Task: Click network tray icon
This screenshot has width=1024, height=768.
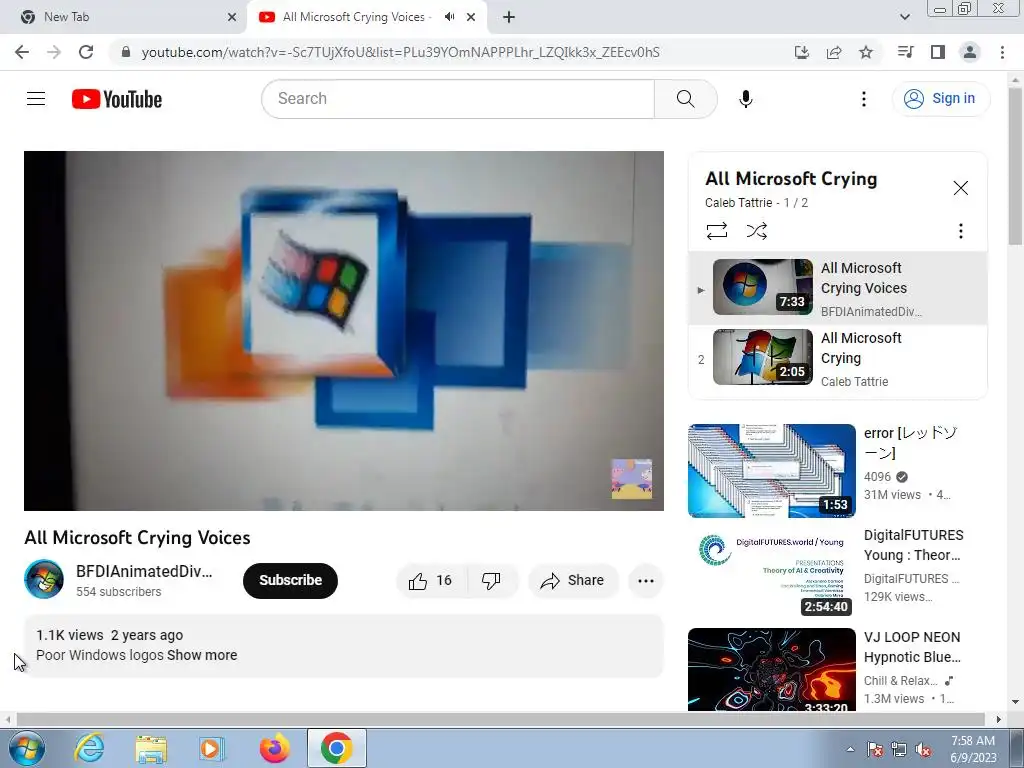Action: pos(899,749)
